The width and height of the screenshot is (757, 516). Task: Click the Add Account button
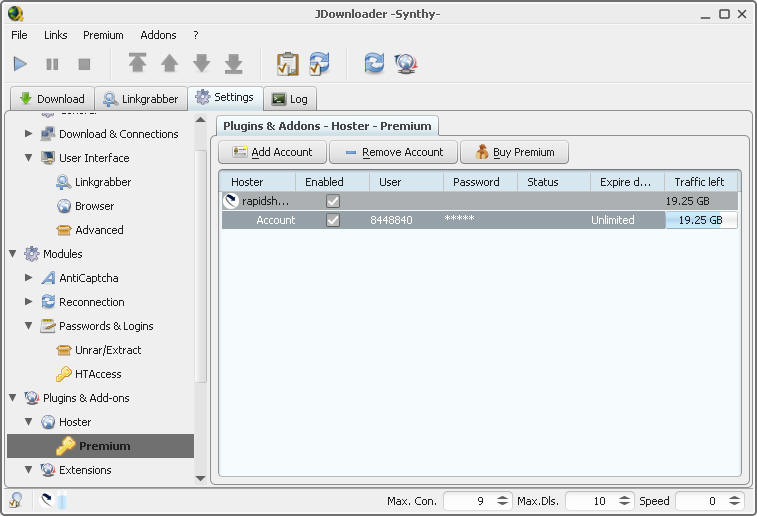tap(273, 152)
